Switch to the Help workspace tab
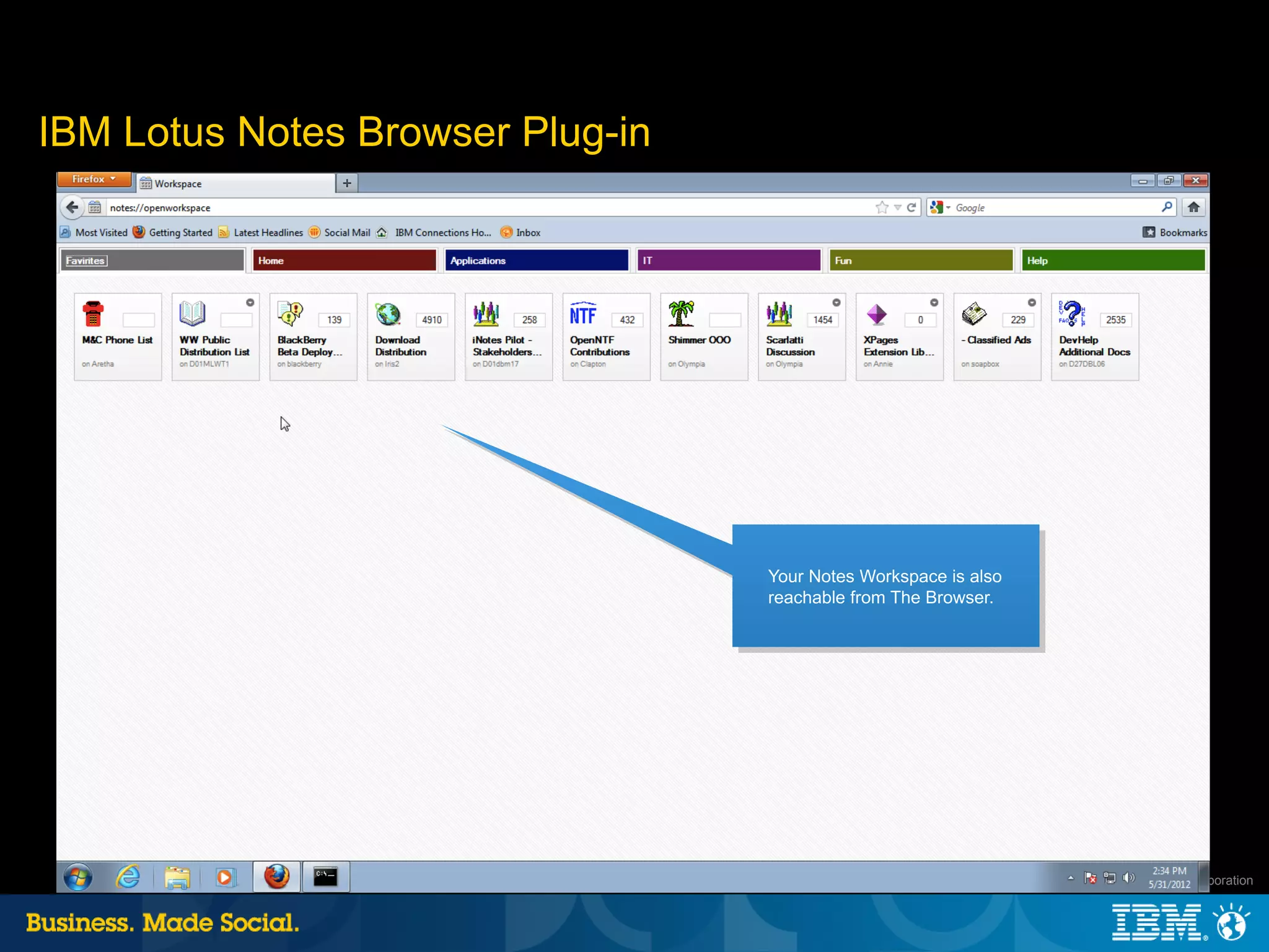Image resolution: width=1269 pixels, height=952 pixels. click(1113, 260)
